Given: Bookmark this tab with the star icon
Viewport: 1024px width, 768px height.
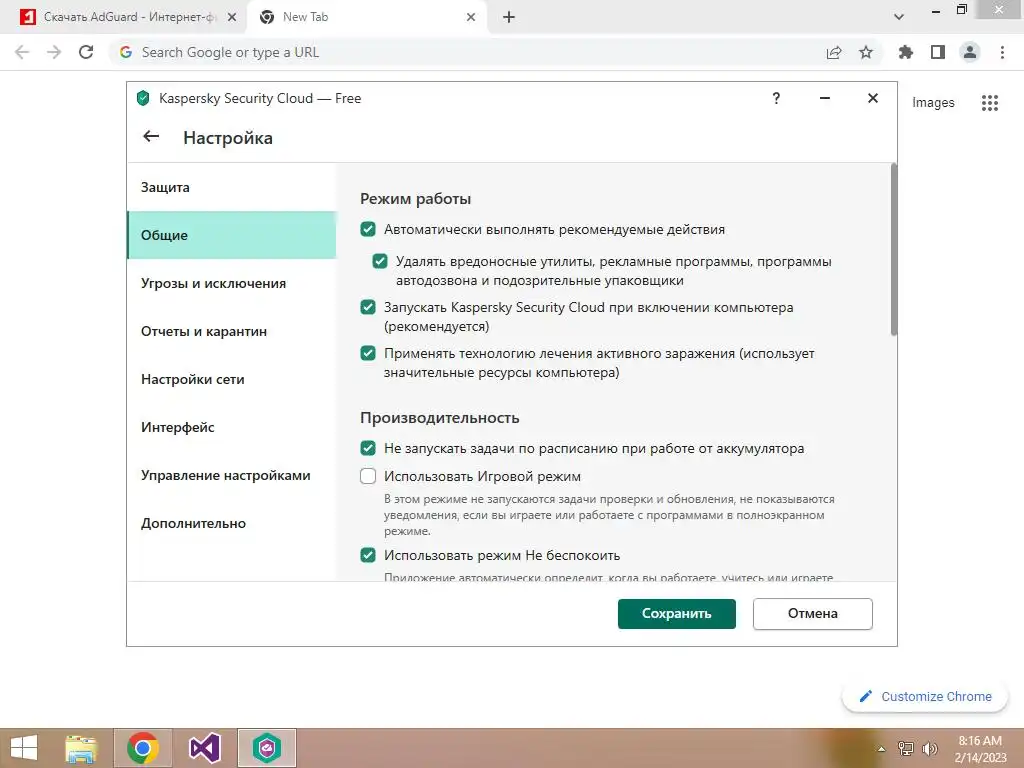Looking at the screenshot, I should 865,52.
